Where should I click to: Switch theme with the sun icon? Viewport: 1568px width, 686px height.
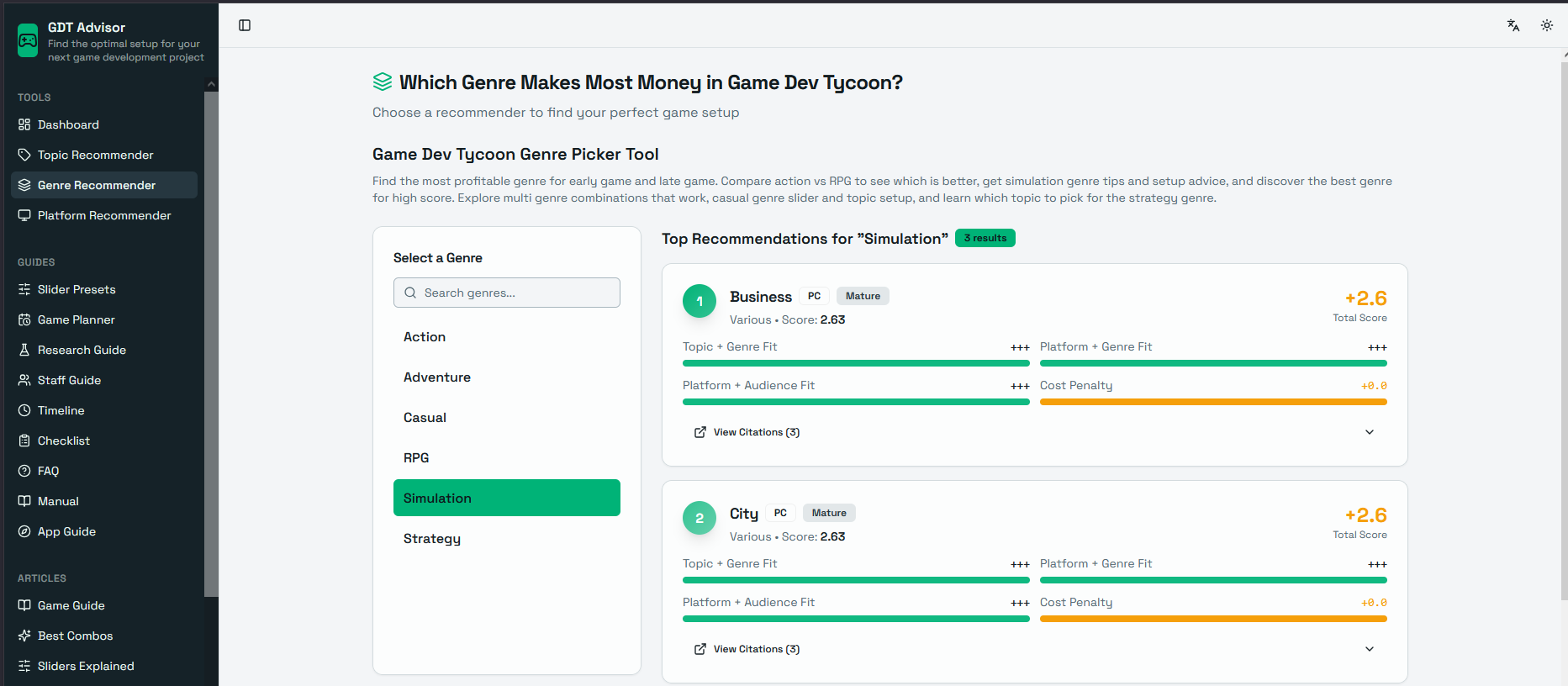pyautogui.click(x=1547, y=25)
